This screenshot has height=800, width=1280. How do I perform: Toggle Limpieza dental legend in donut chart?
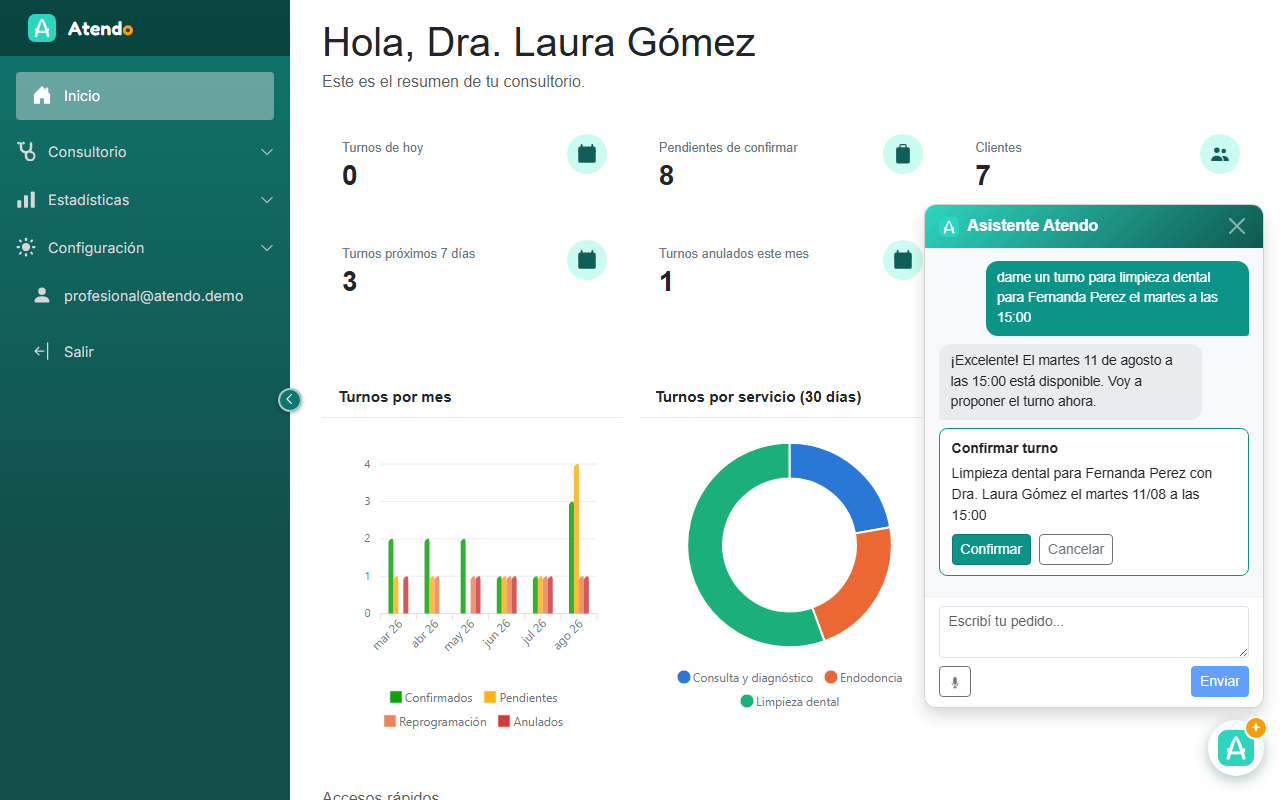(789, 702)
